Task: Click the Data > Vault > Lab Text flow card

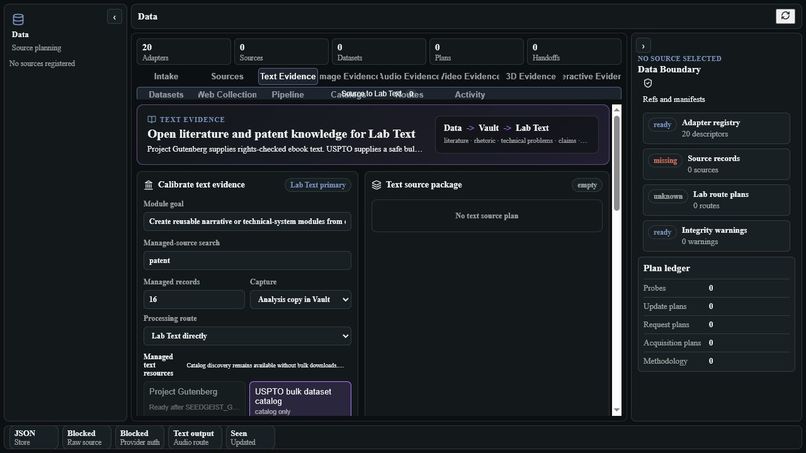Action: [x=517, y=134]
